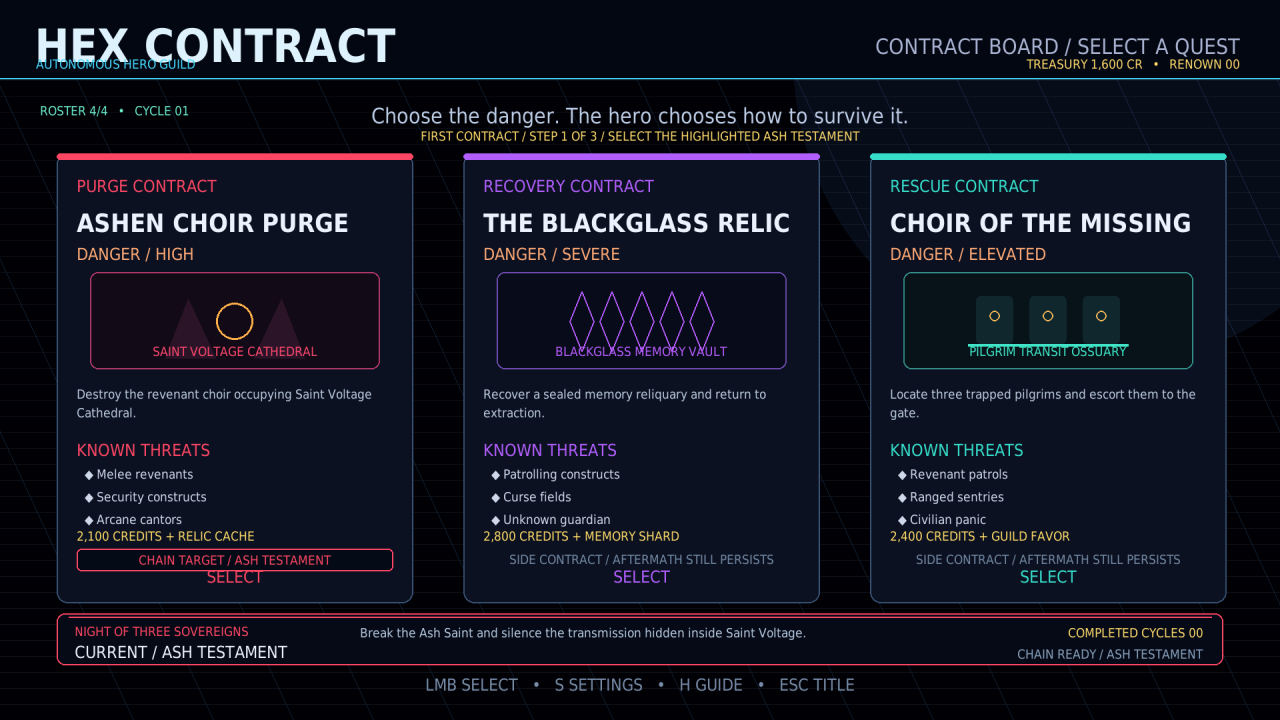Click ESC Title to return to title

pos(817,685)
